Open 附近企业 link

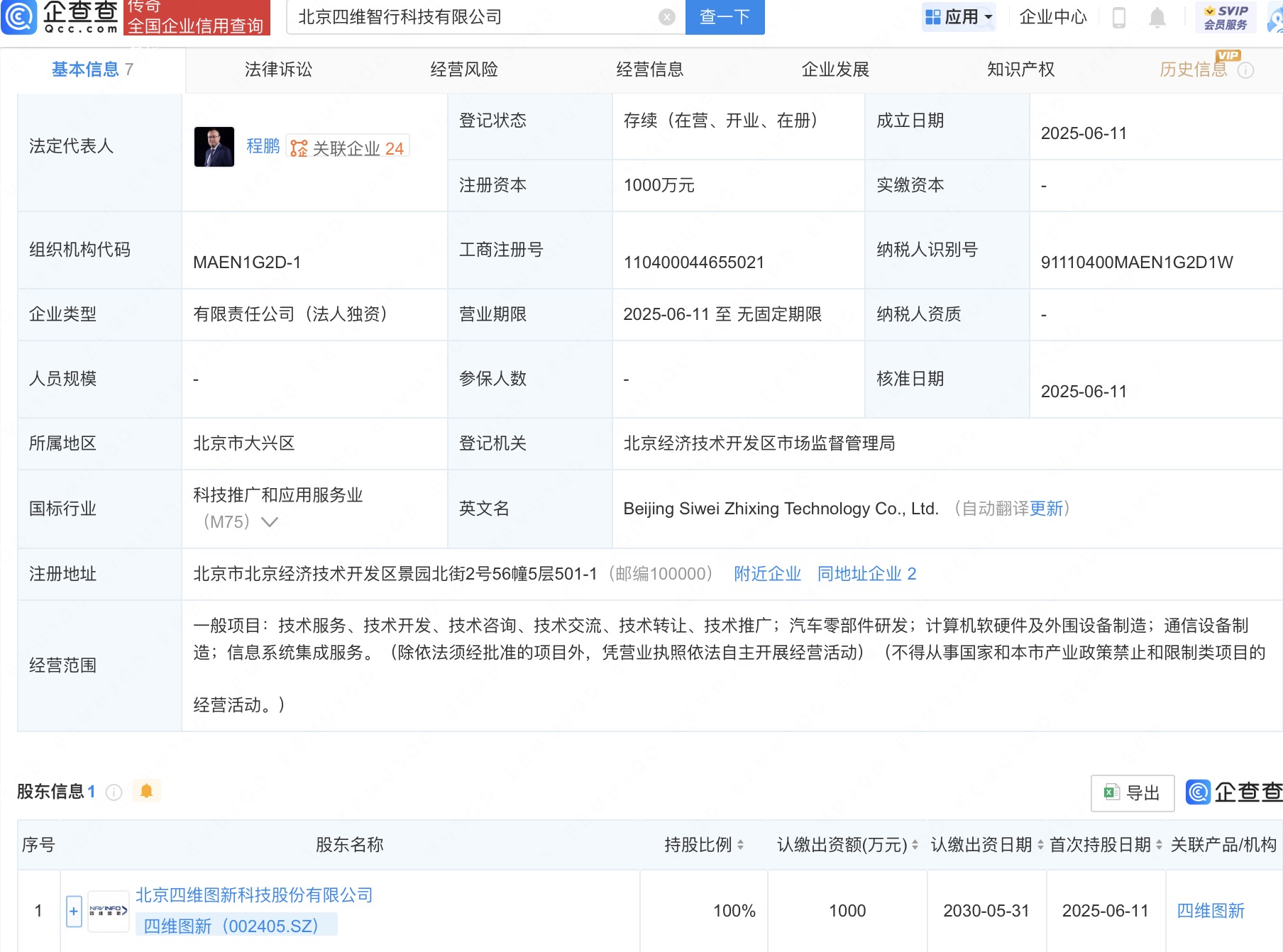pos(767,574)
